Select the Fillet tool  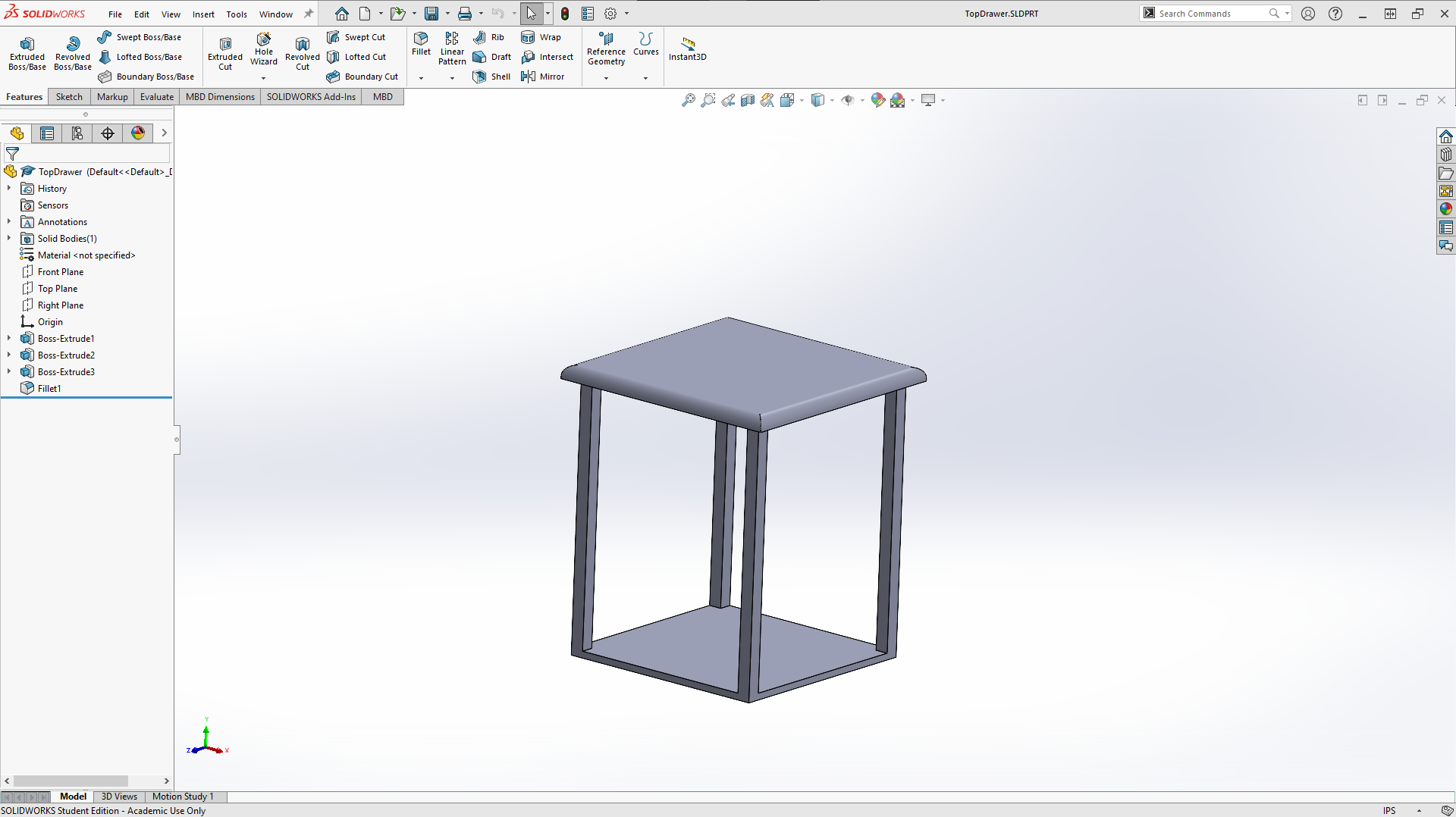pos(421,45)
